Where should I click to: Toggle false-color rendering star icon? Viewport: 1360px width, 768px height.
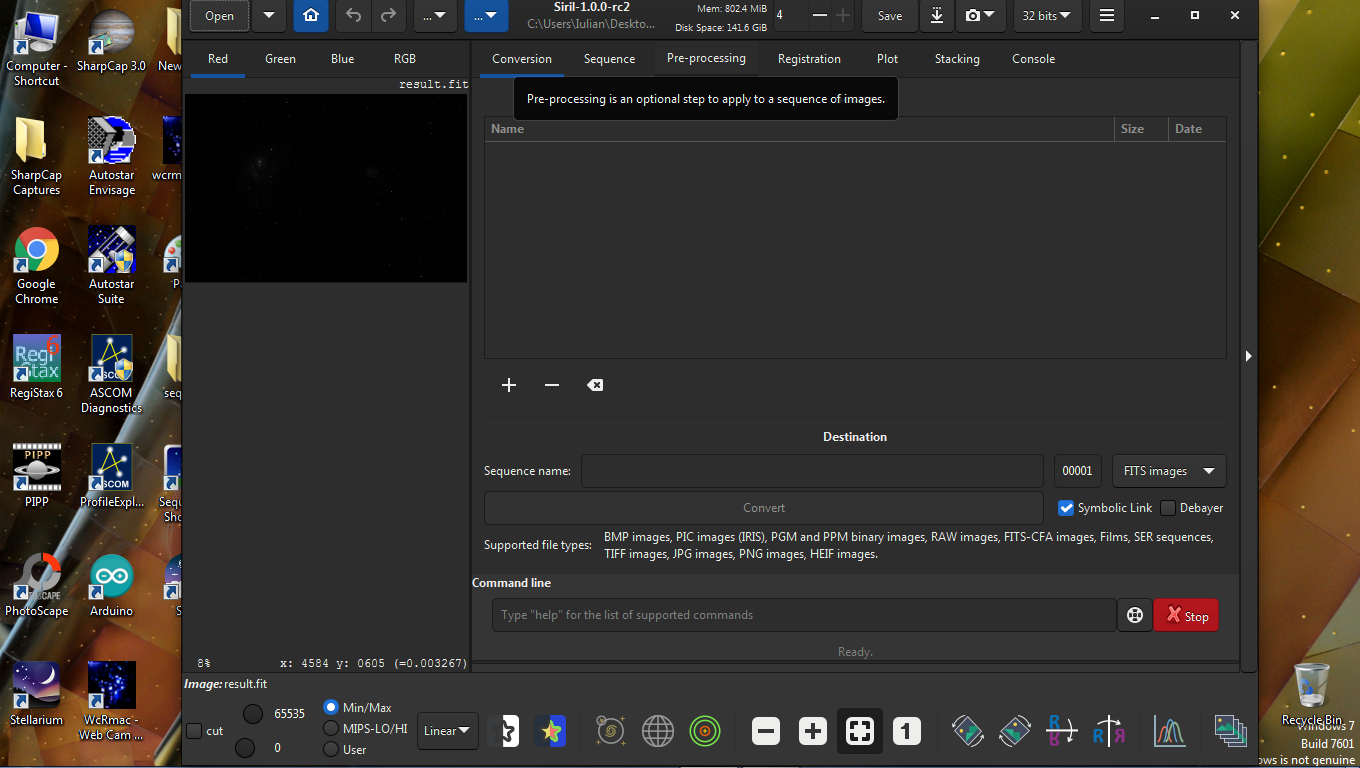click(549, 731)
